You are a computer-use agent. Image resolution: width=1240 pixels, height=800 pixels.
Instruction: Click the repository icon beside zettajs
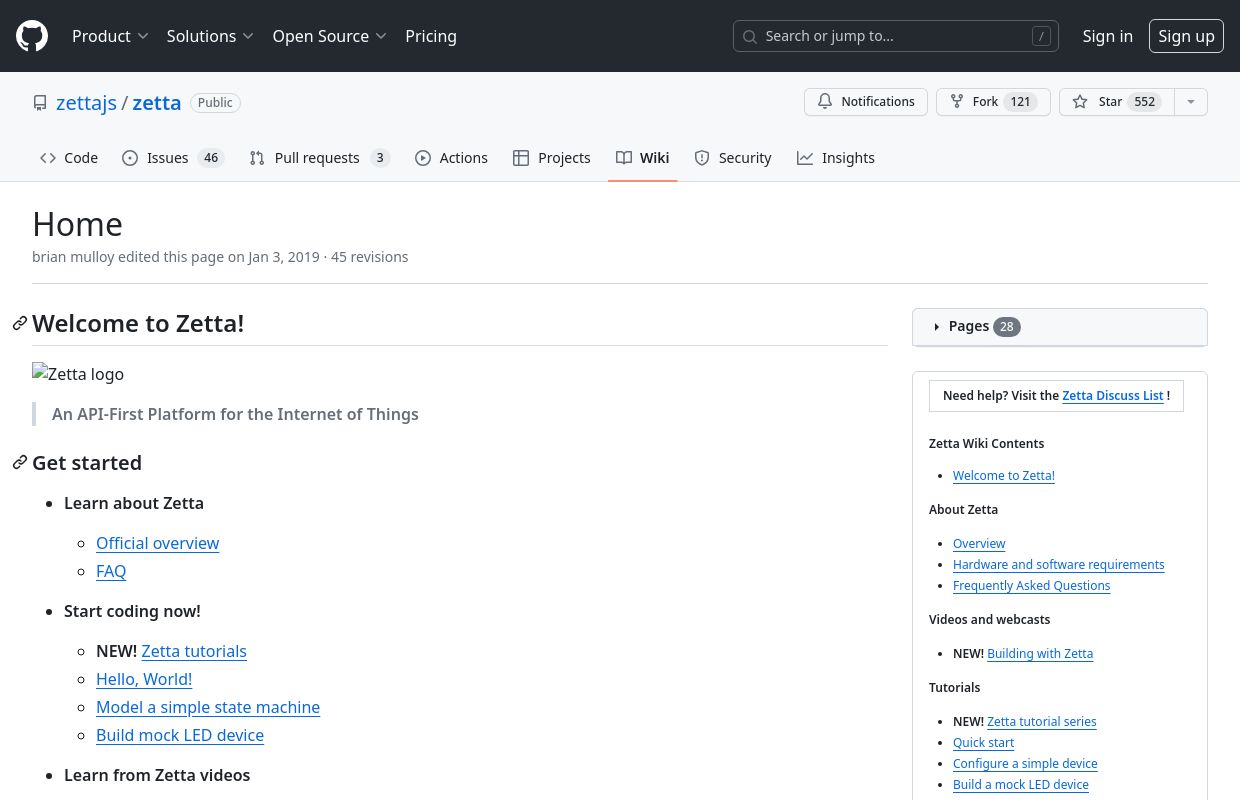point(40,103)
